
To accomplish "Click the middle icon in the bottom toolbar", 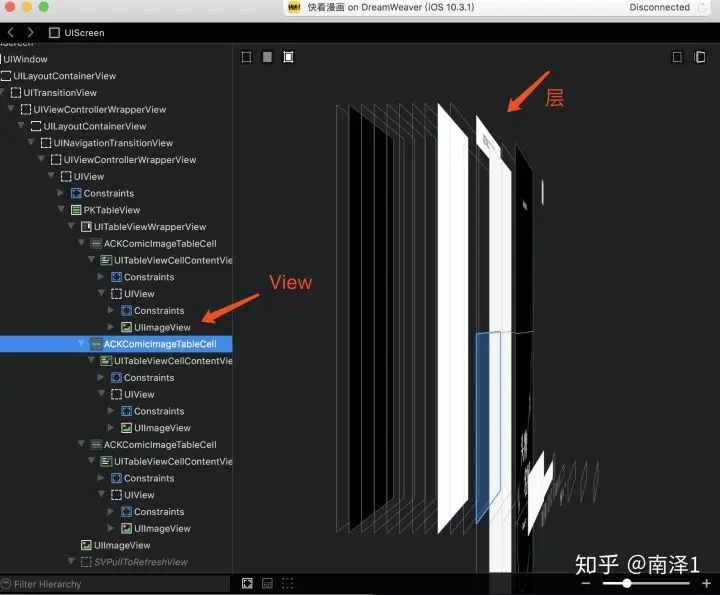I will point(267,584).
